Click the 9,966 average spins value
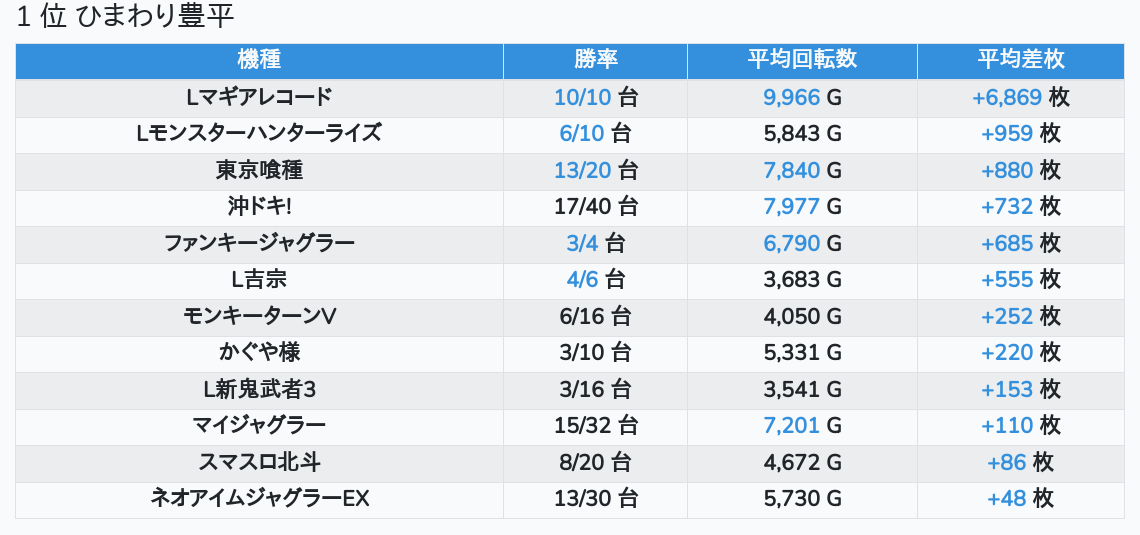This screenshot has width=1140, height=535. (791, 97)
